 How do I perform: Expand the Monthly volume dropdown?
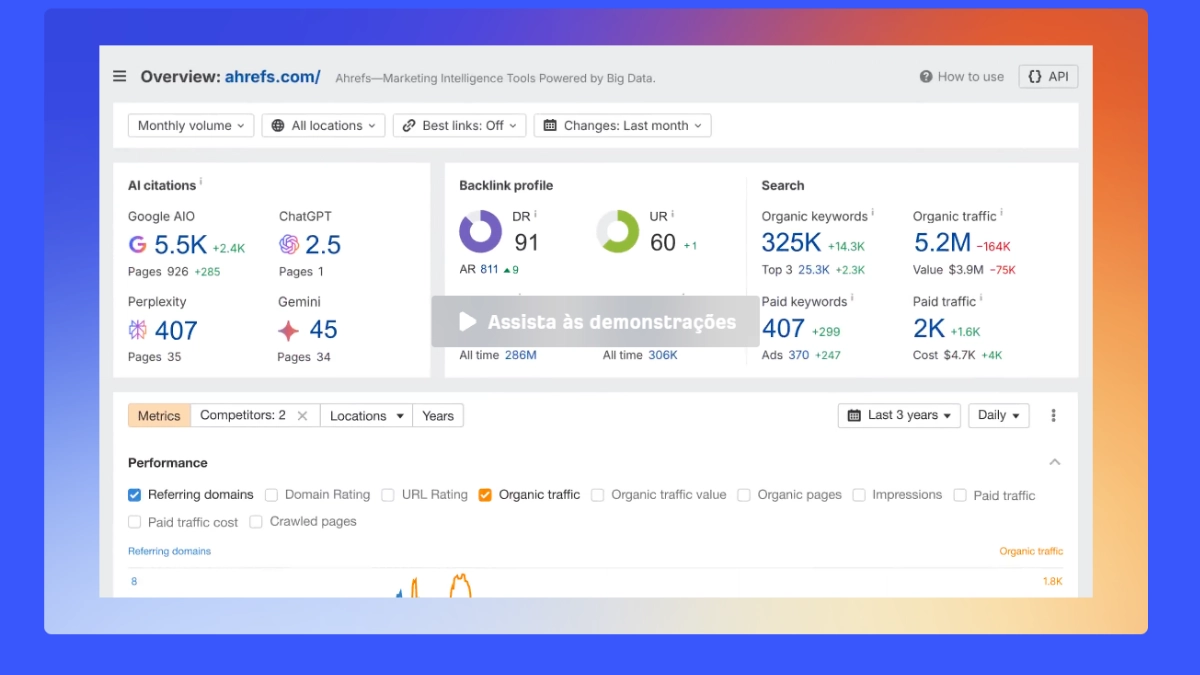[190, 125]
